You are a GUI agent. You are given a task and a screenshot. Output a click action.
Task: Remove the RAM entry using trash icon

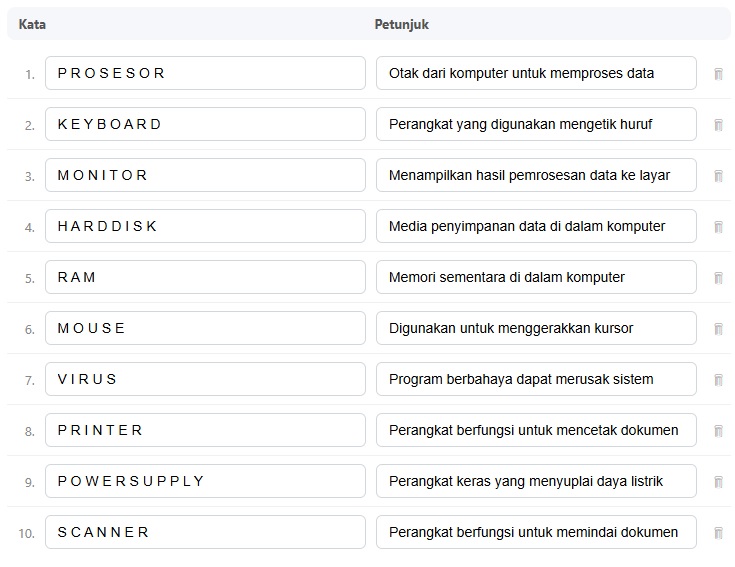click(718, 278)
